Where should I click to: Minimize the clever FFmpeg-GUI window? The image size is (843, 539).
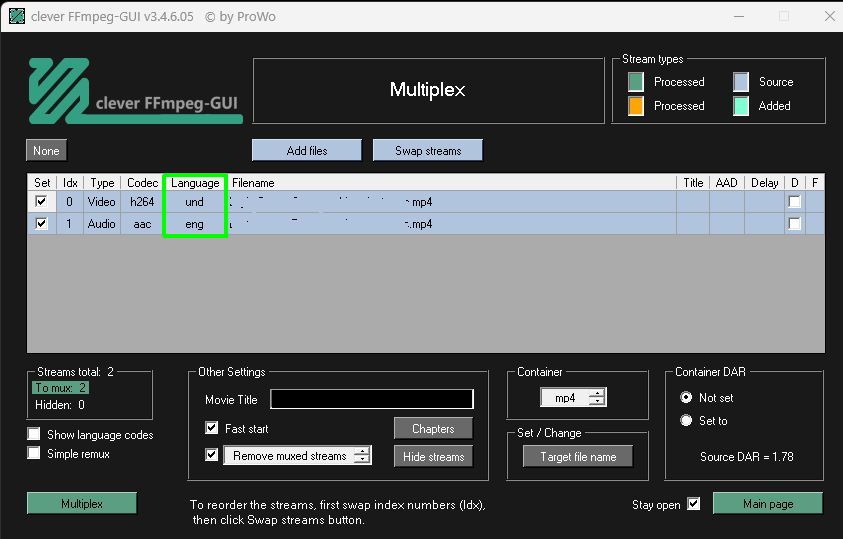pos(739,17)
